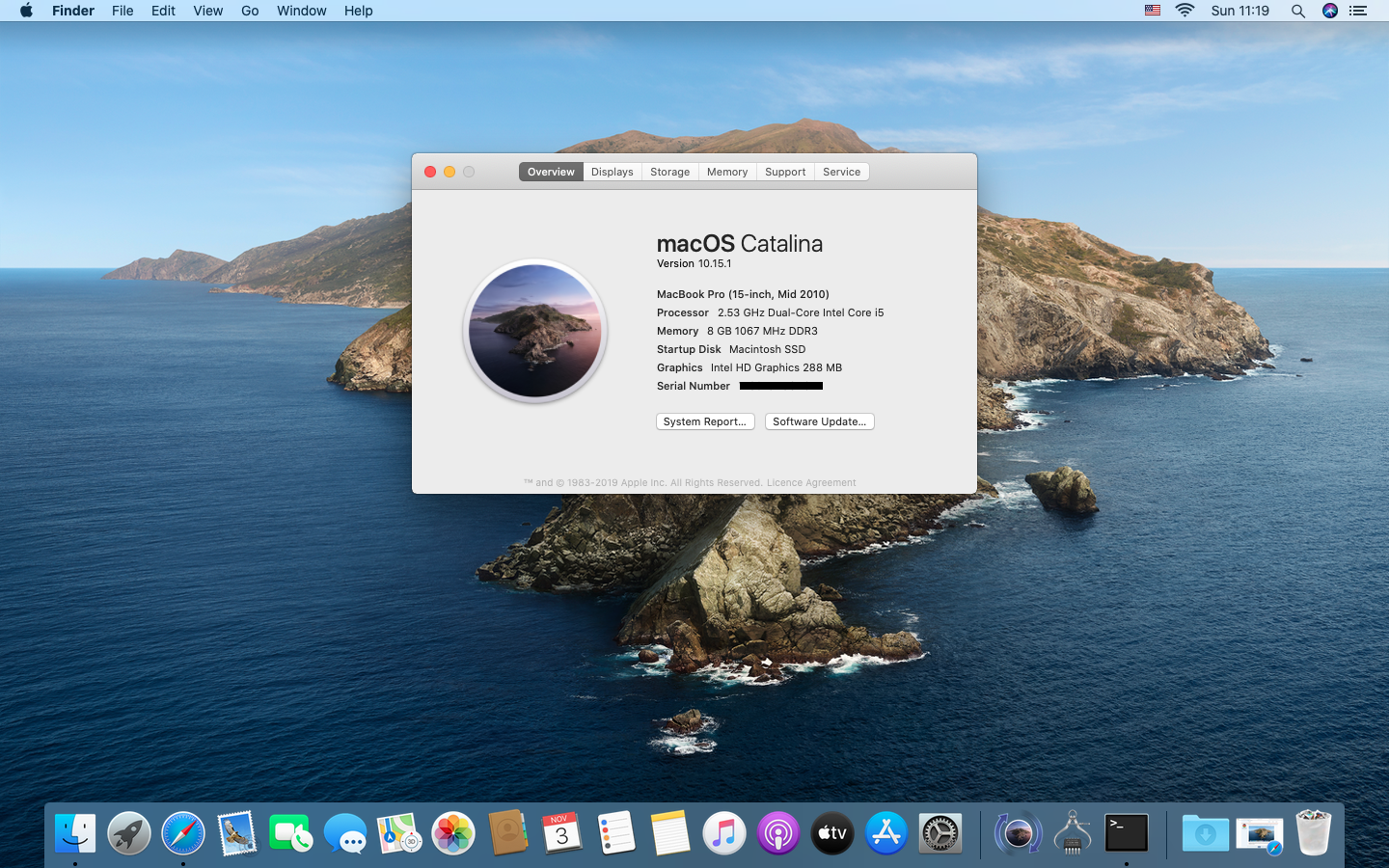Activate Siri from the menu bar
This screenshot has width=1389, height=868.
[x=1330, y=11]
